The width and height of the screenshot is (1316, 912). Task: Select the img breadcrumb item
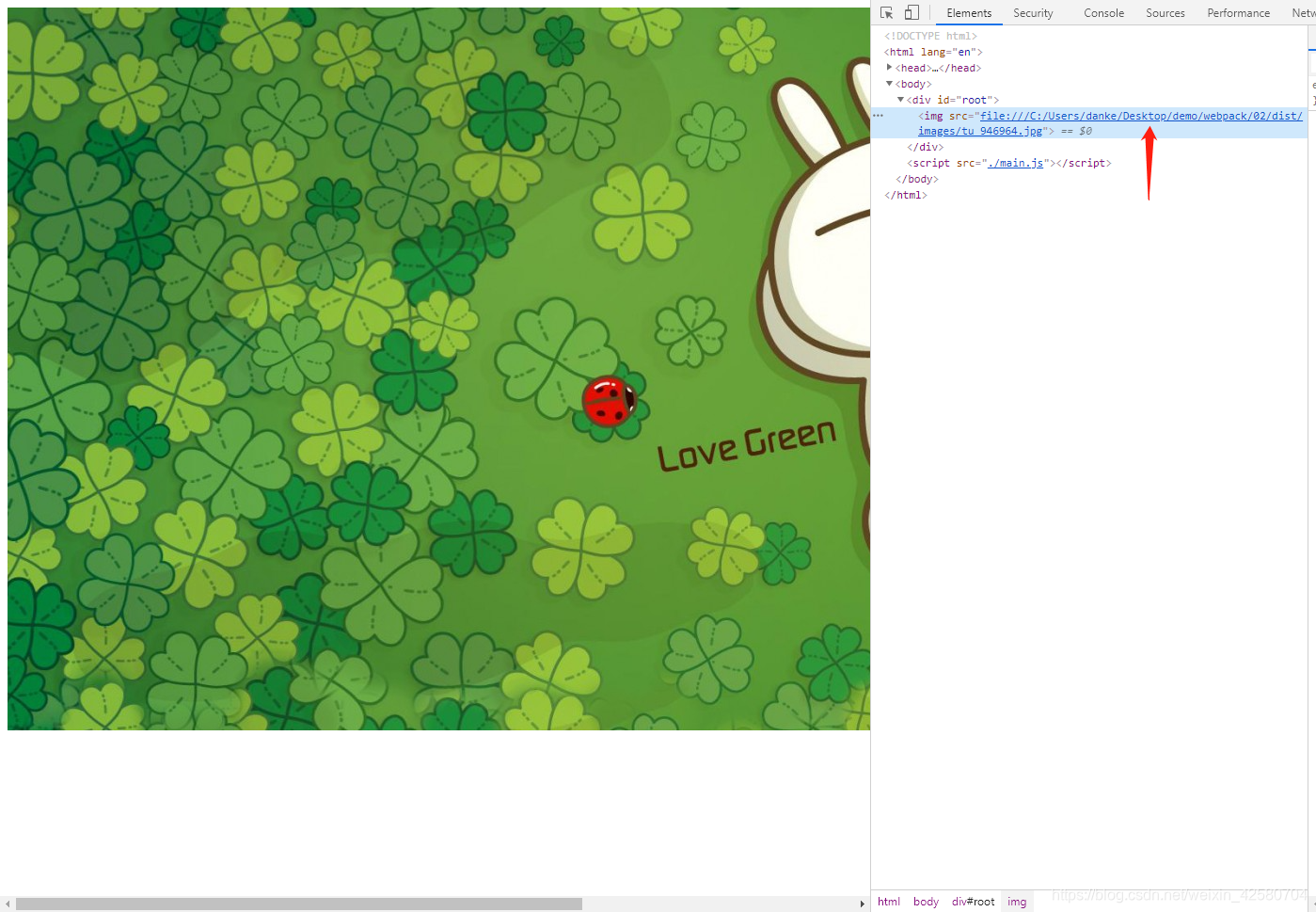point(1017,902)
